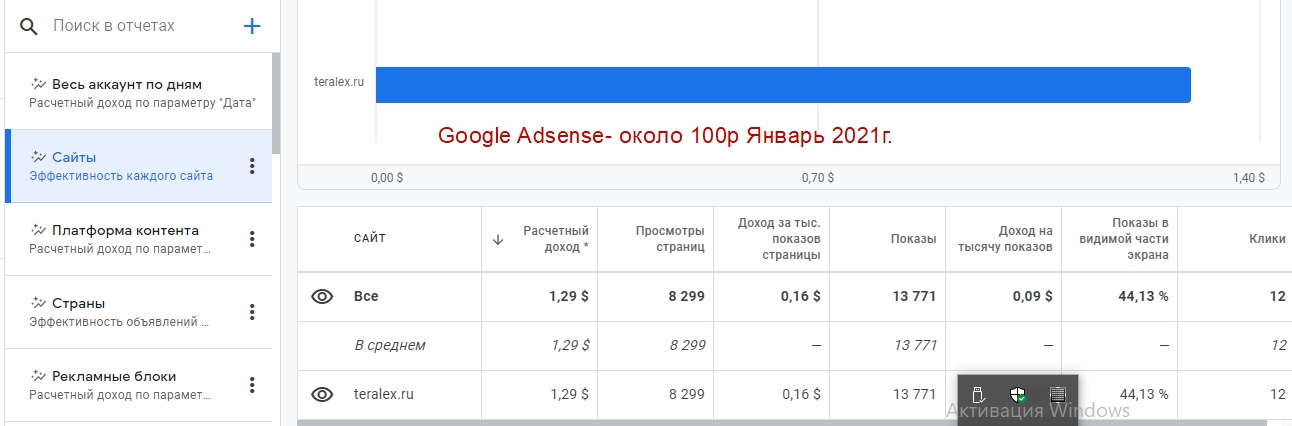Toggle eye visibility for Все row
Screen dimensions: 1292x426
pyautogui.click(x=321, y=297)
